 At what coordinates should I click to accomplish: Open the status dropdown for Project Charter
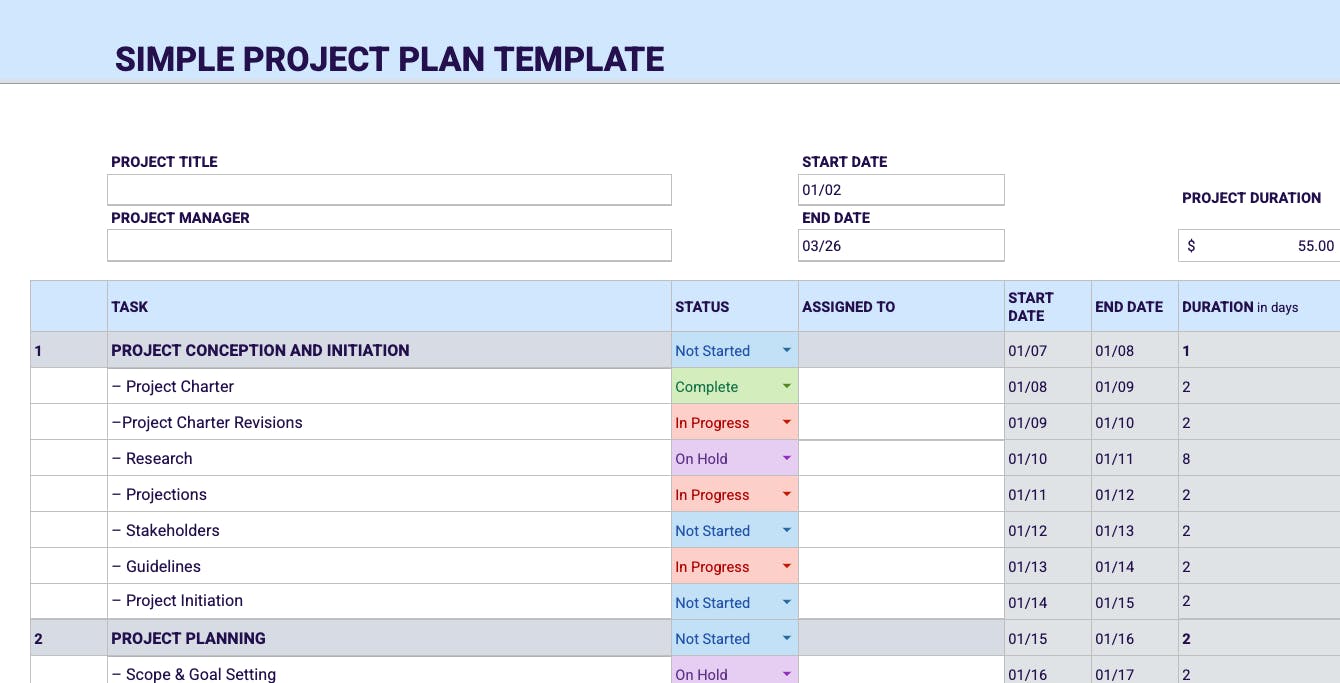pyautogui.click(x=786, y=386)
